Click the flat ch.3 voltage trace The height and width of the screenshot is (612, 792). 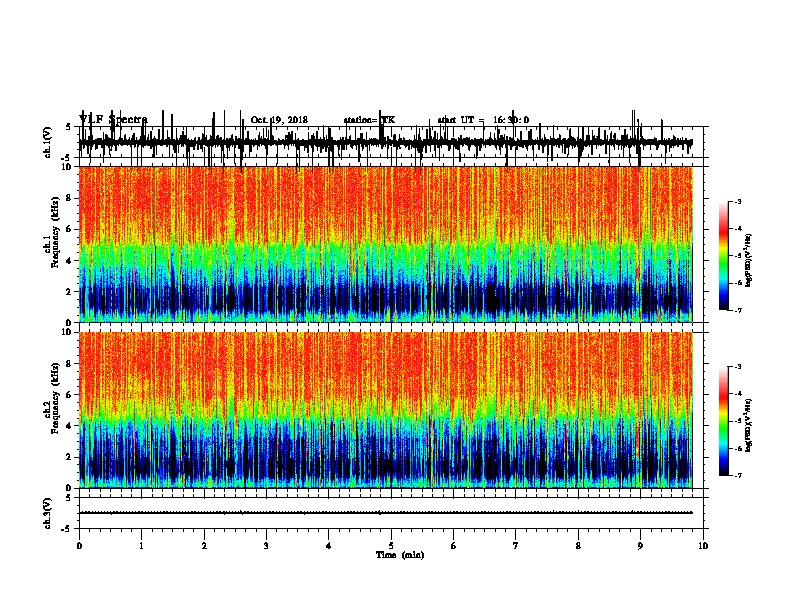pyautogui.click(x=385, y=513)
